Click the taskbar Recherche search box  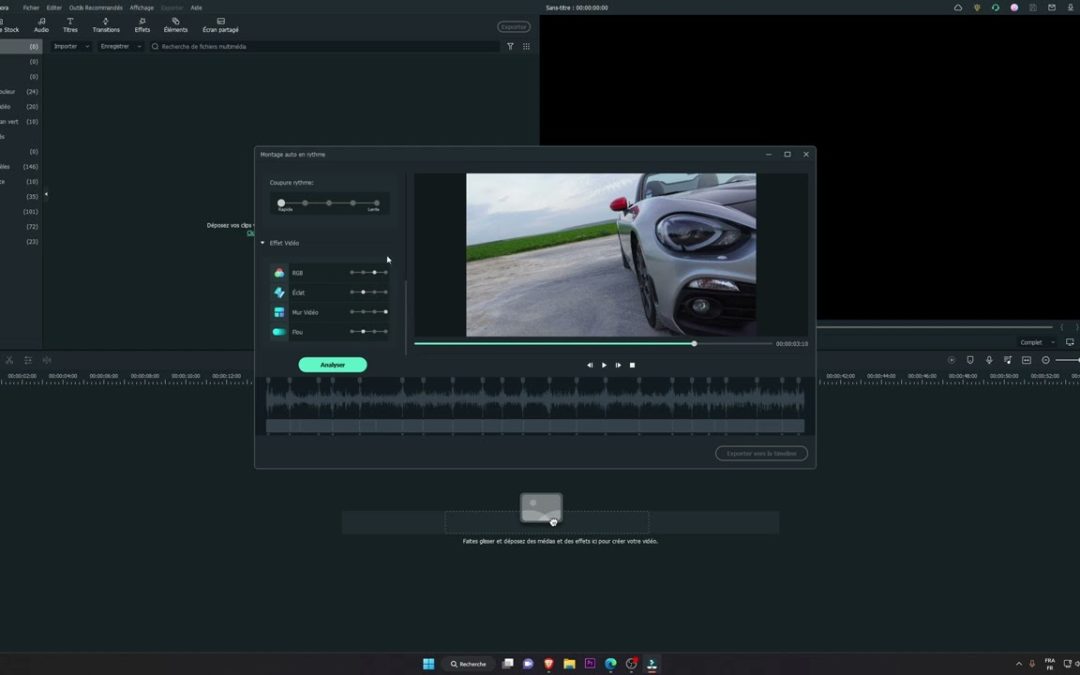click(468, 664)
